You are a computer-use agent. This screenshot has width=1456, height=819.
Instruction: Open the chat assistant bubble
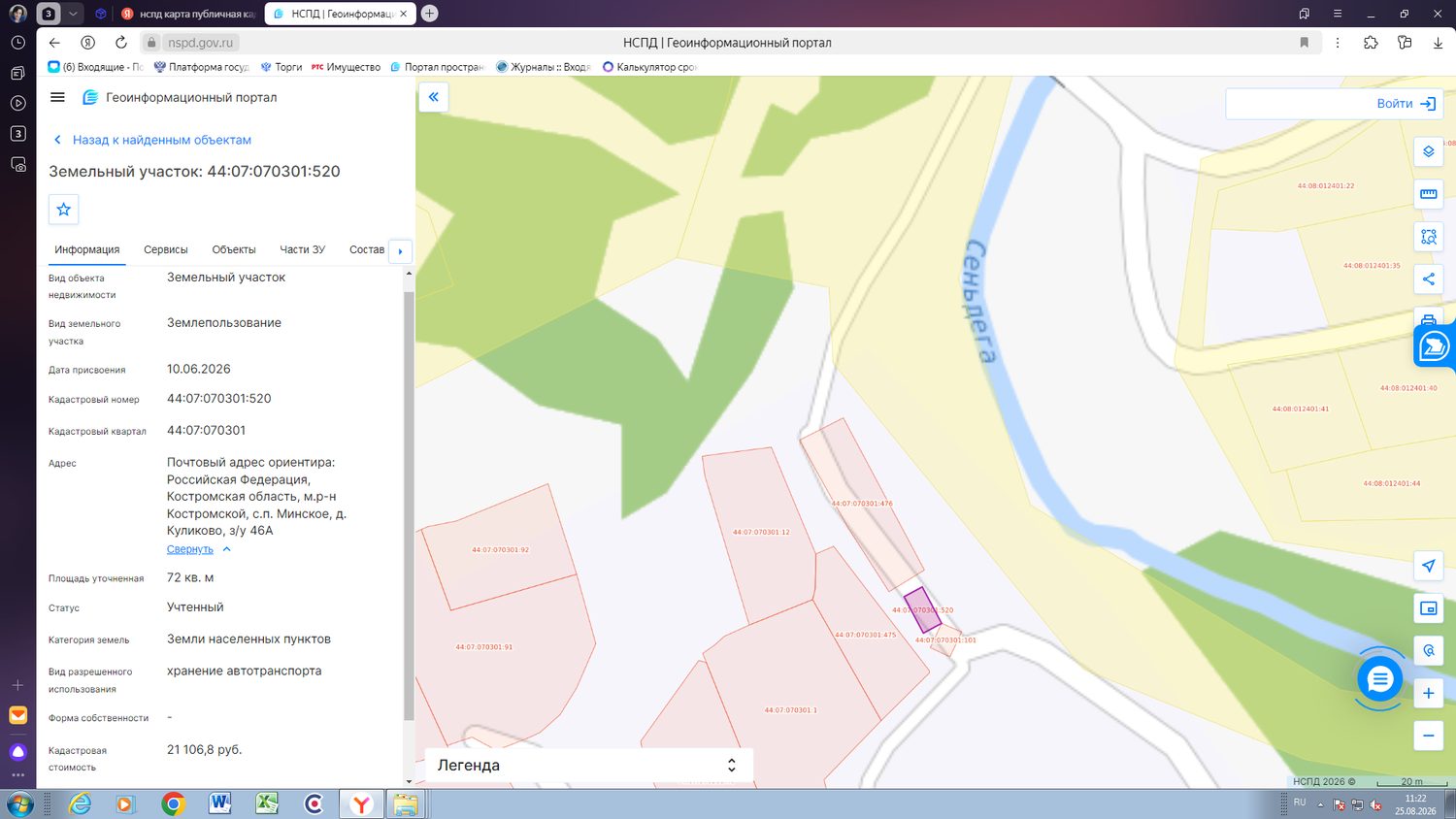point(1379,679)
